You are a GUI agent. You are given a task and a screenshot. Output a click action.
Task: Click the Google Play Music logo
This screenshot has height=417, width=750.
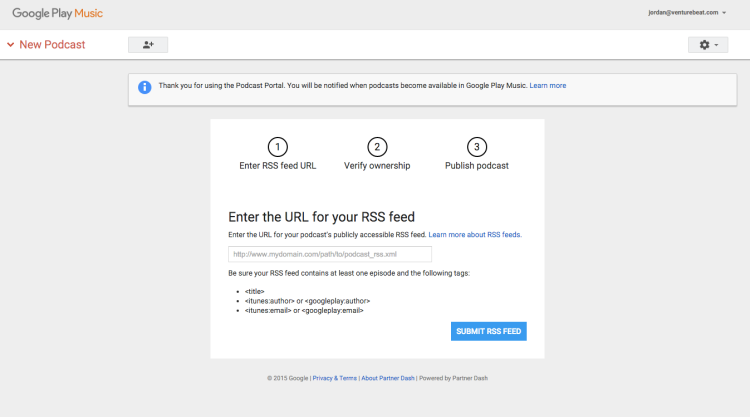click(x=57, y=13)
